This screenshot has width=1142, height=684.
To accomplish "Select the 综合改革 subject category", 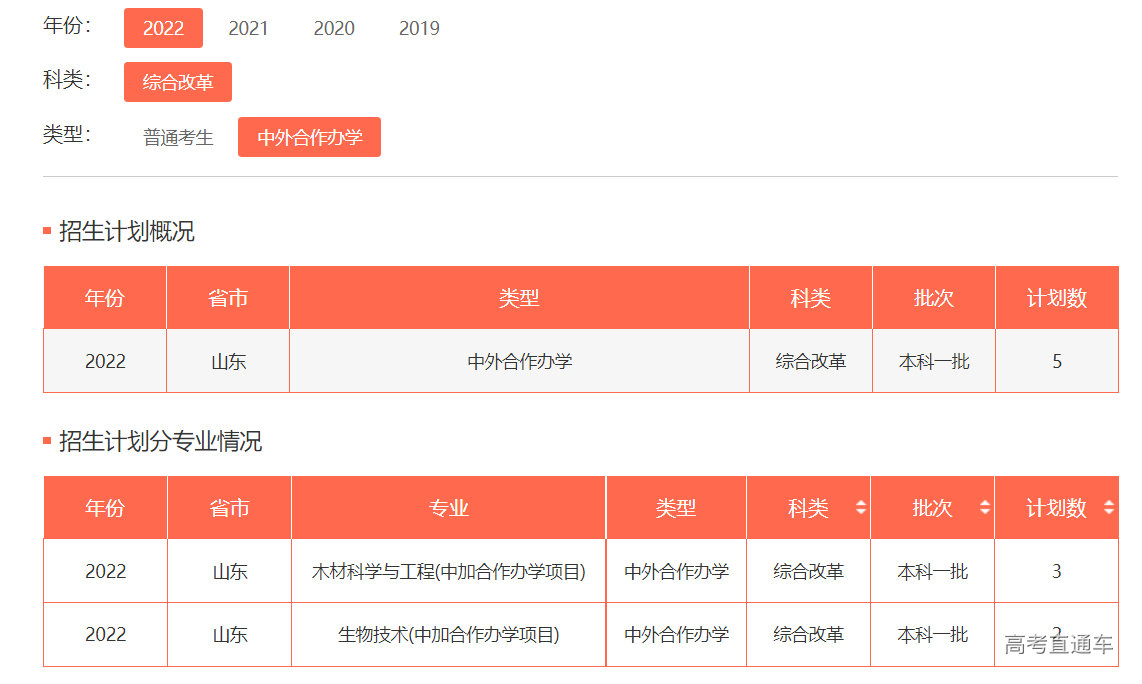I will click(x=178, y=82).
